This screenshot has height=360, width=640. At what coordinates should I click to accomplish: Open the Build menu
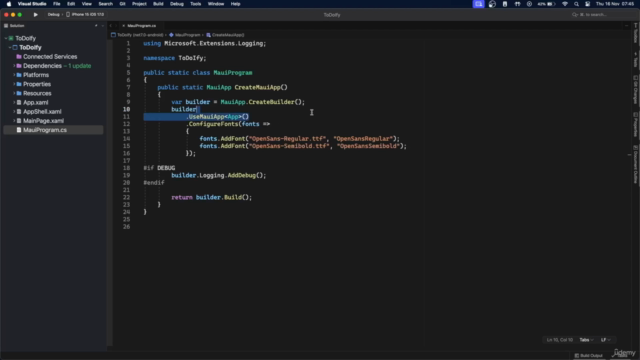tap(158, 4)
